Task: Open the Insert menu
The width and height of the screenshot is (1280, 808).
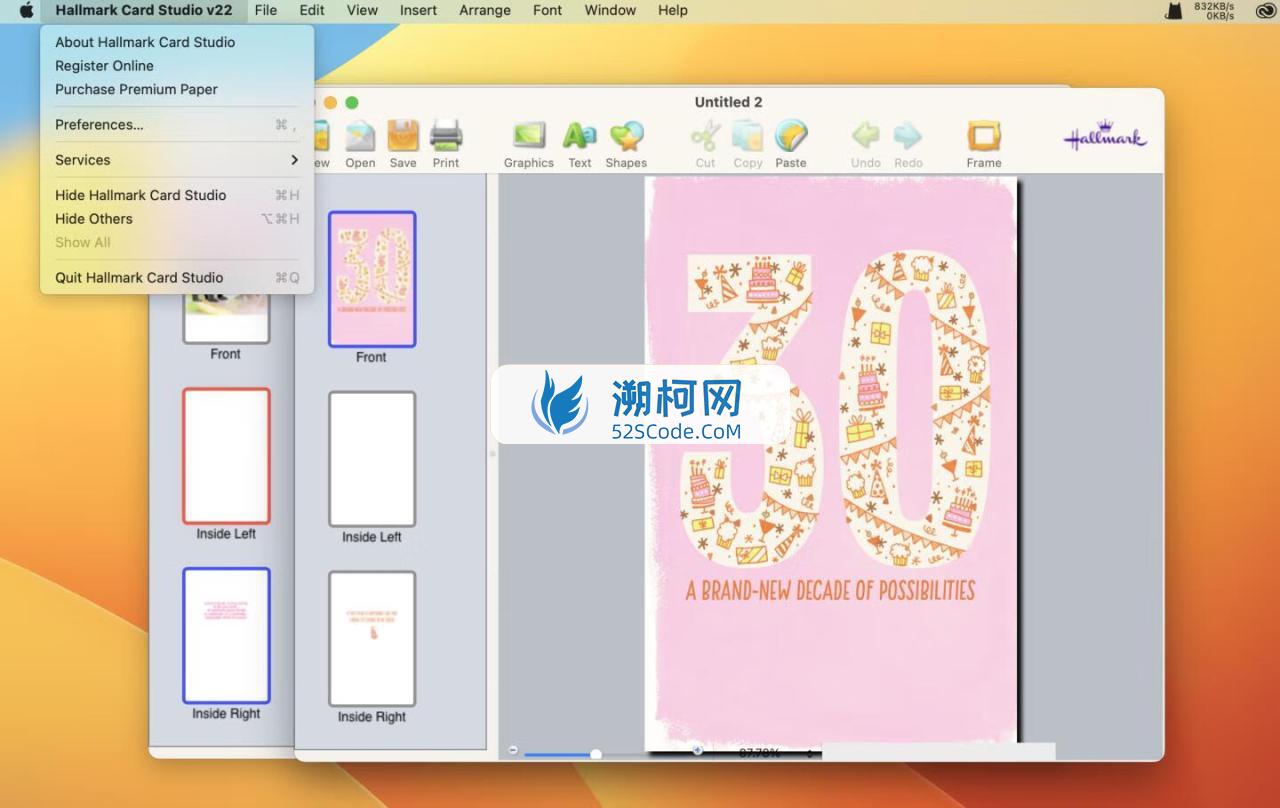Action: [418, 11]
